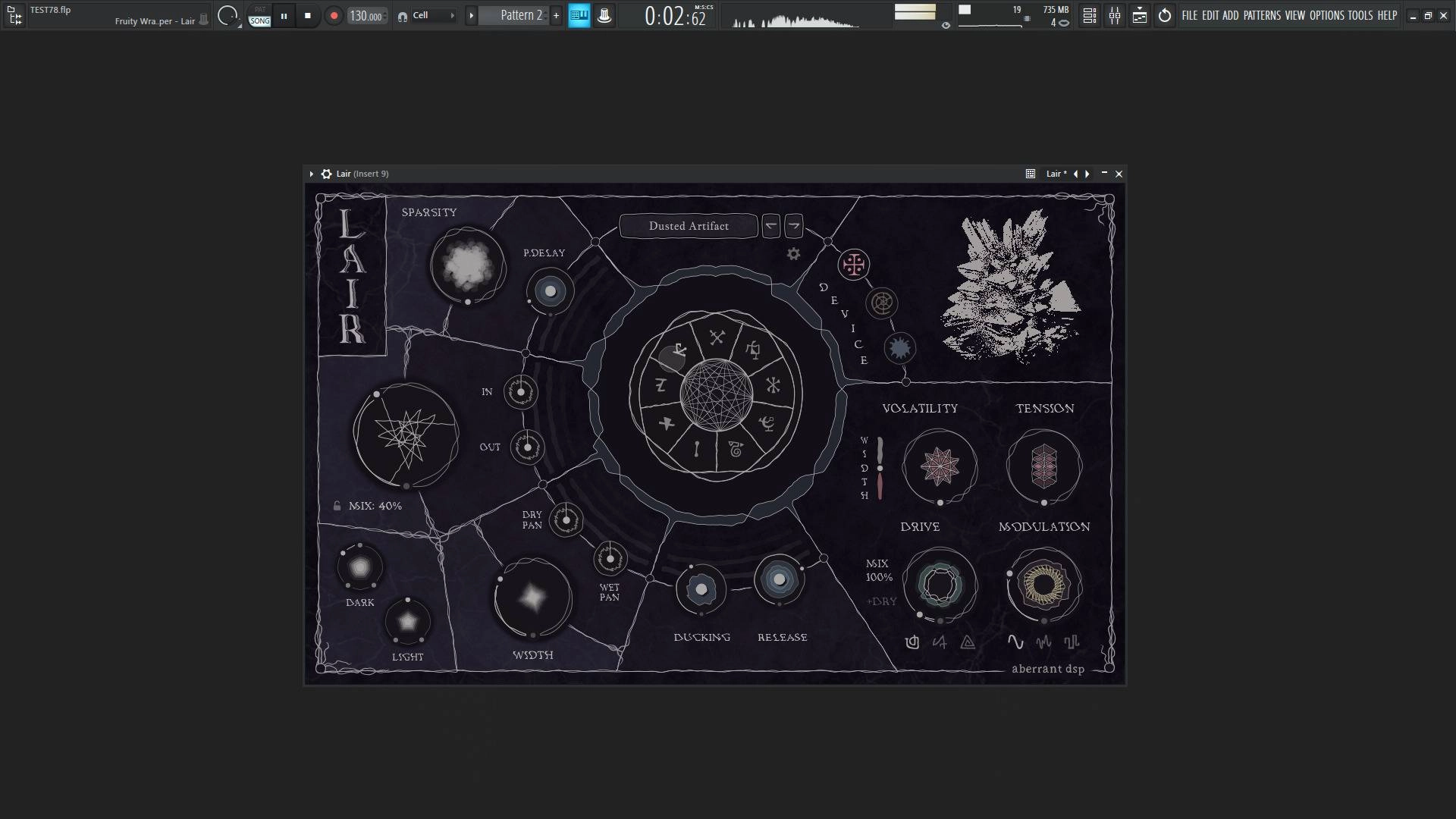The image size is (1456, 819).
Task: Click the record button
Action: point(334,16)
